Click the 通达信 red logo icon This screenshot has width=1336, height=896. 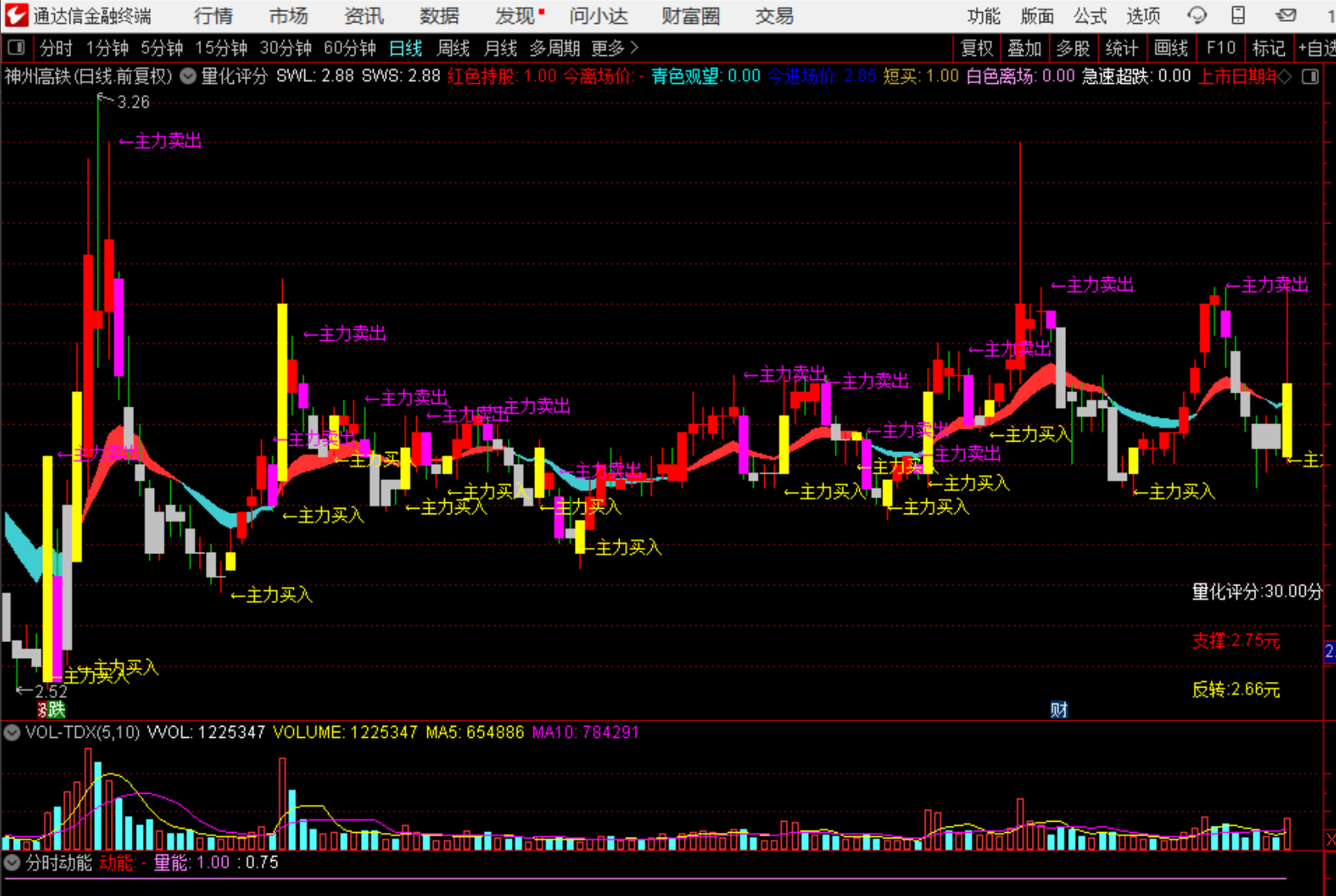16,15
